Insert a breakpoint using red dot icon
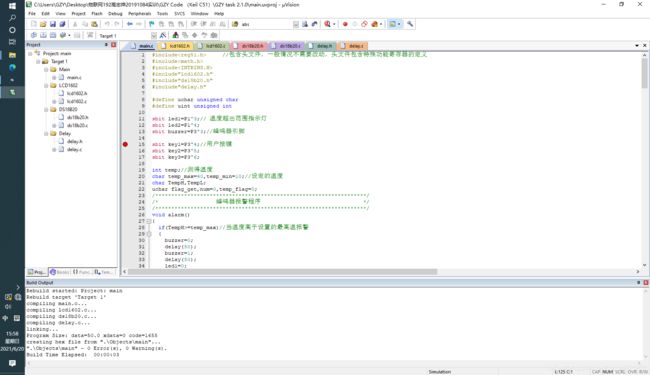650x375 pixels. coord(345,24)
